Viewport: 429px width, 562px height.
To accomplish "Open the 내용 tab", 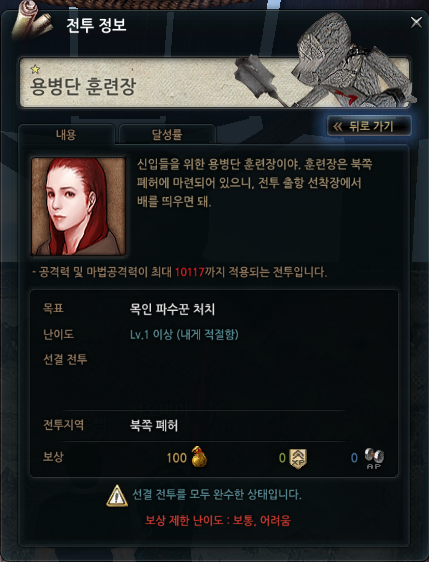I will (x=66, y=134).
